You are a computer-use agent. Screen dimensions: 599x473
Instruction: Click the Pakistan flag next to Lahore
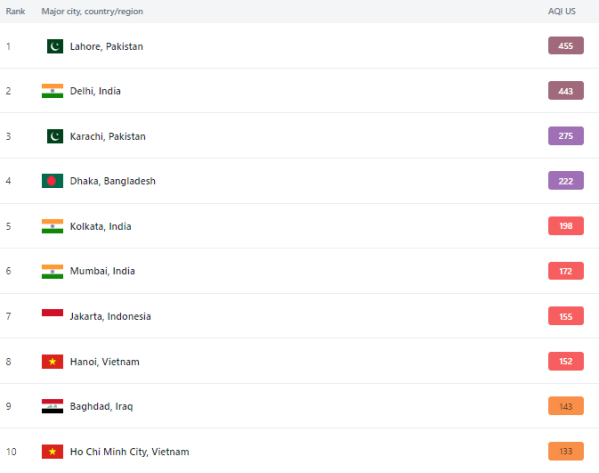(x=55, y=46)
